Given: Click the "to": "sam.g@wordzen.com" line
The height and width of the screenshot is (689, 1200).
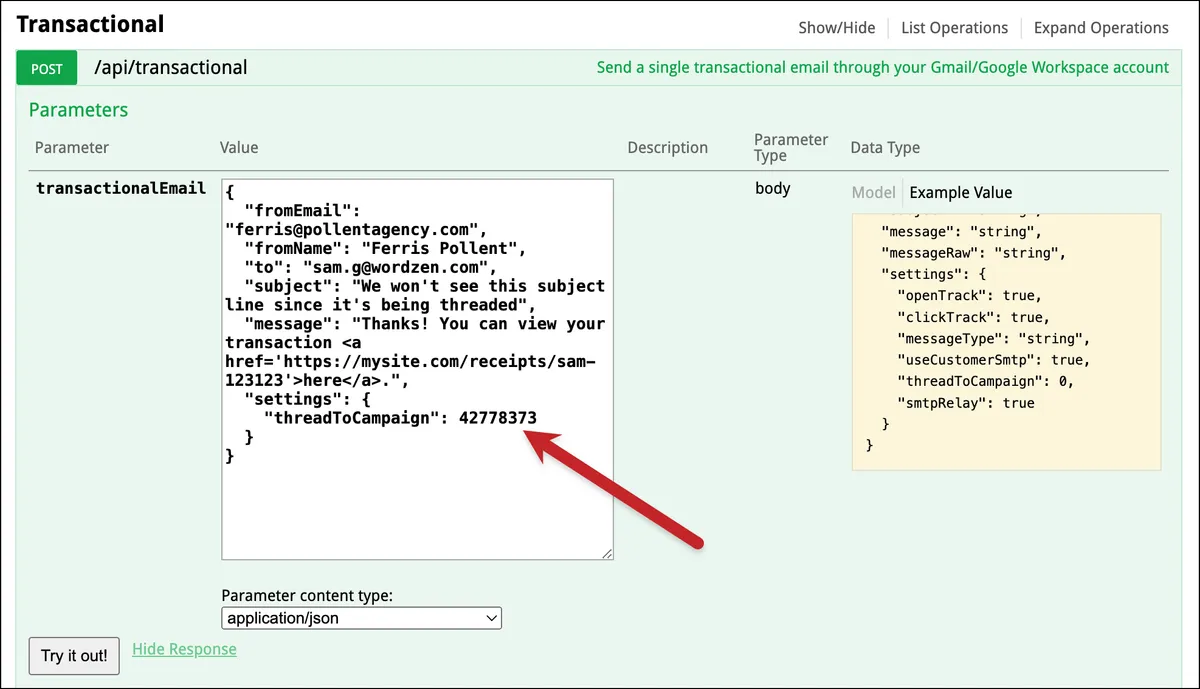Looking at the screenshot, I should point(371,267).
